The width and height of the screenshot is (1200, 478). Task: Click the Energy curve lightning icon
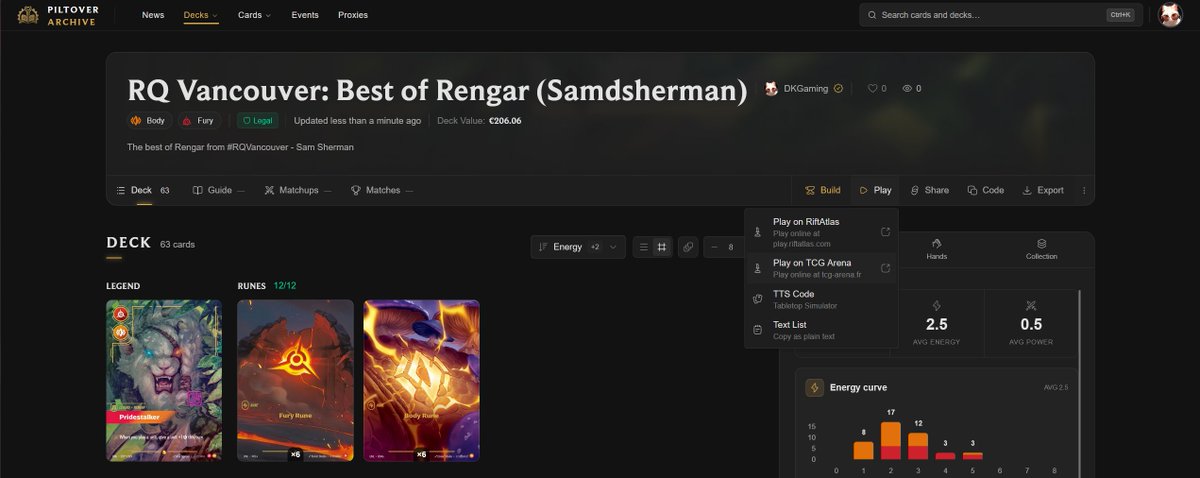(814, 388)
